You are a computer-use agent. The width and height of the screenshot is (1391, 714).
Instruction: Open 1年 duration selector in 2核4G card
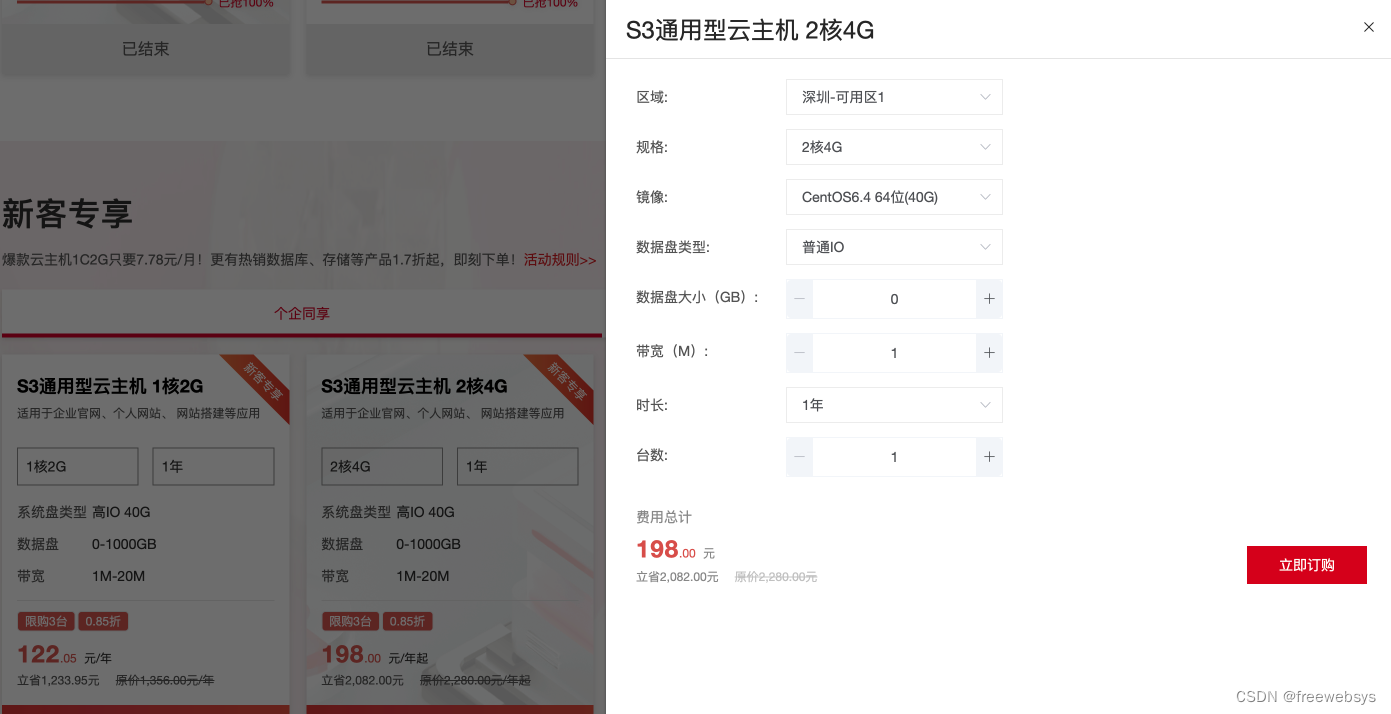click(x=518, y=466)
